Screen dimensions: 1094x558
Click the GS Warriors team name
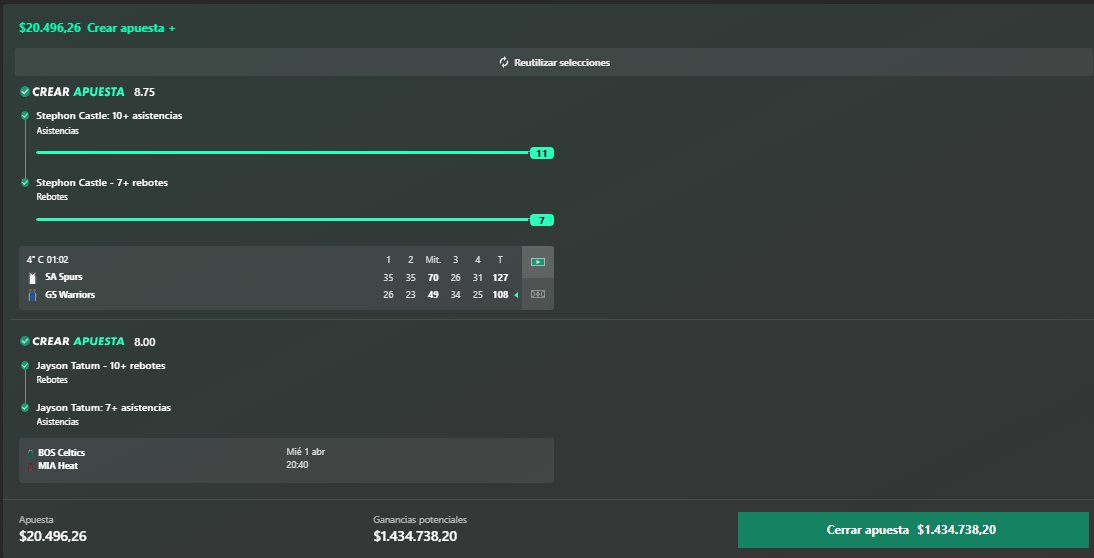pyautogui.click(x=70, y=295)
